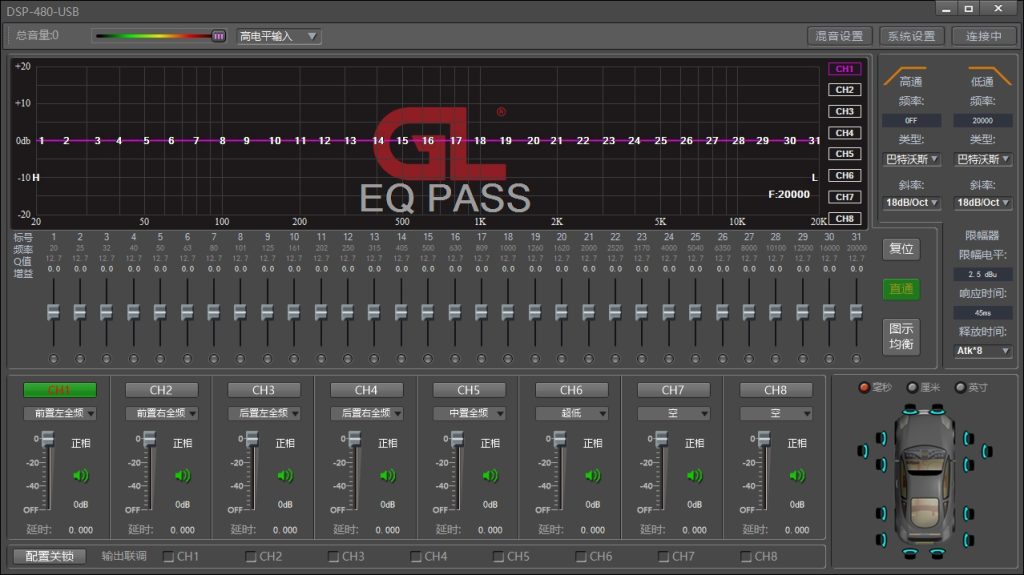Click the 图示均衡 graphic EQ button
This screenshot has height=575, width=1024.
point(901,337)
